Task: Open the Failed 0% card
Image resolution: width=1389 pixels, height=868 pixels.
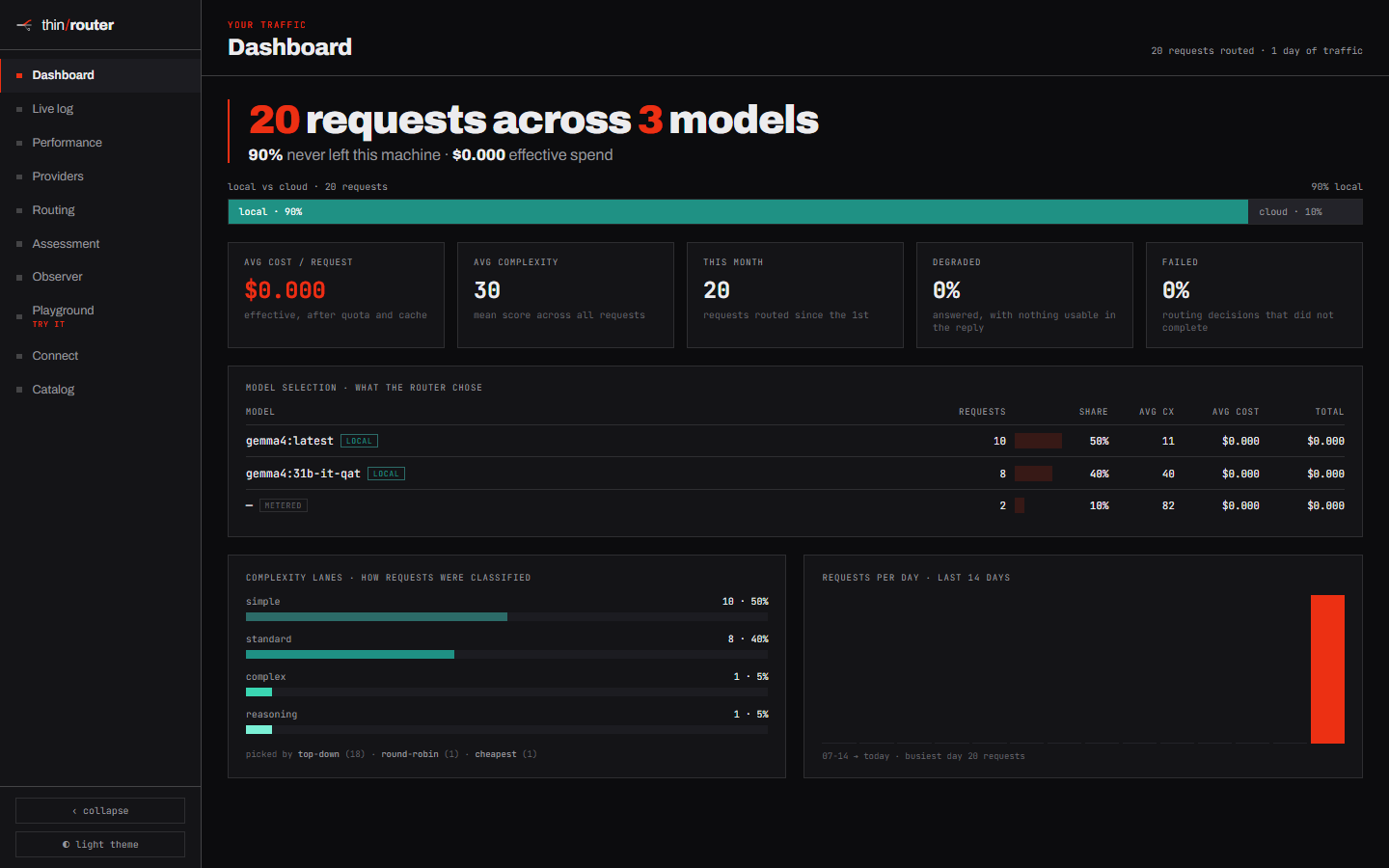Action: click(1254, 295)
